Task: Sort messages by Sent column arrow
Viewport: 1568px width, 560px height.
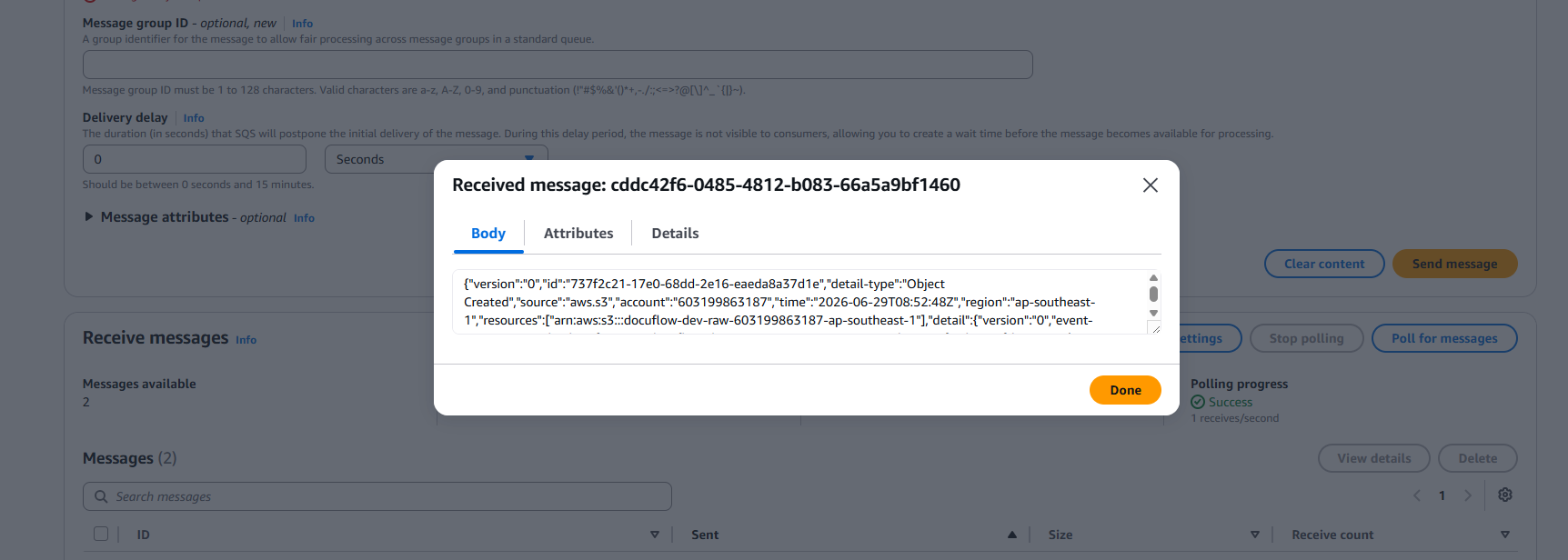Action: (1011, 535)
